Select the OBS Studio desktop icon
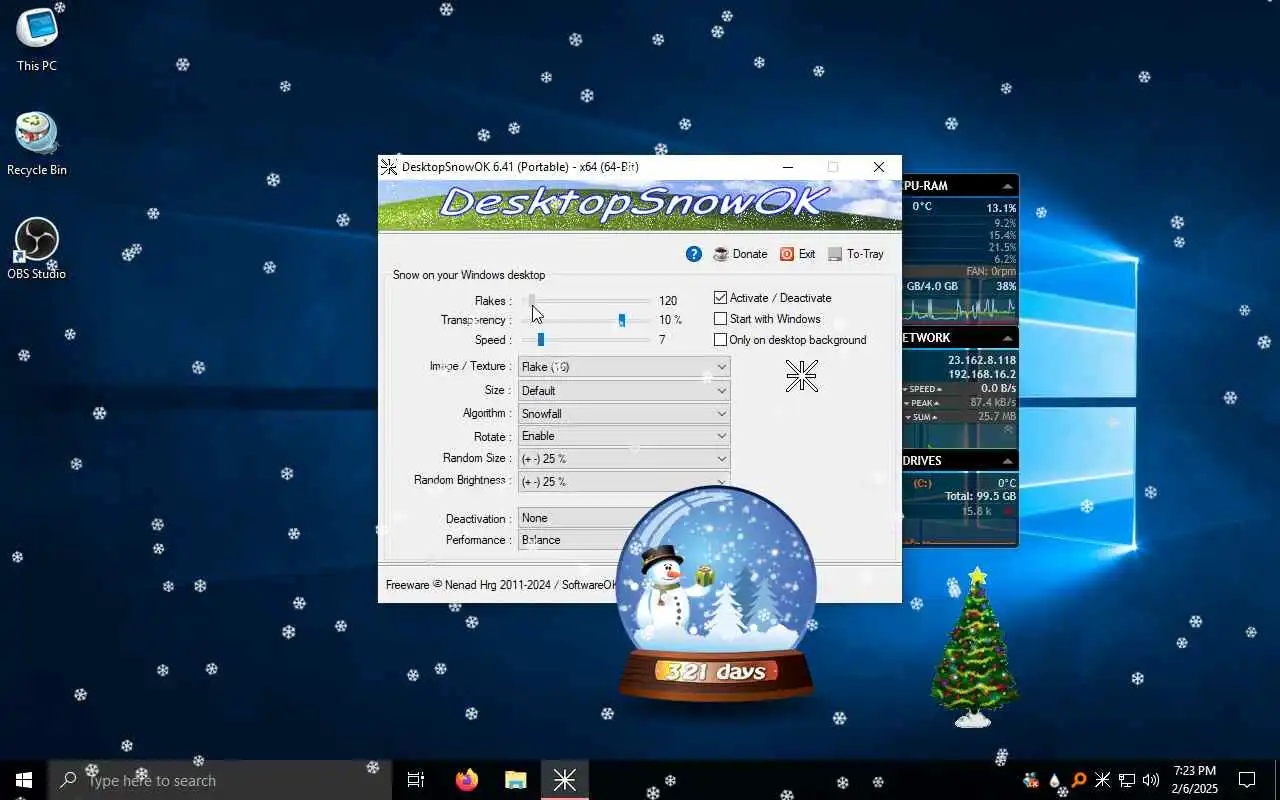The height and width of the screenshot is (800, 1280). [x=37, y=249]
